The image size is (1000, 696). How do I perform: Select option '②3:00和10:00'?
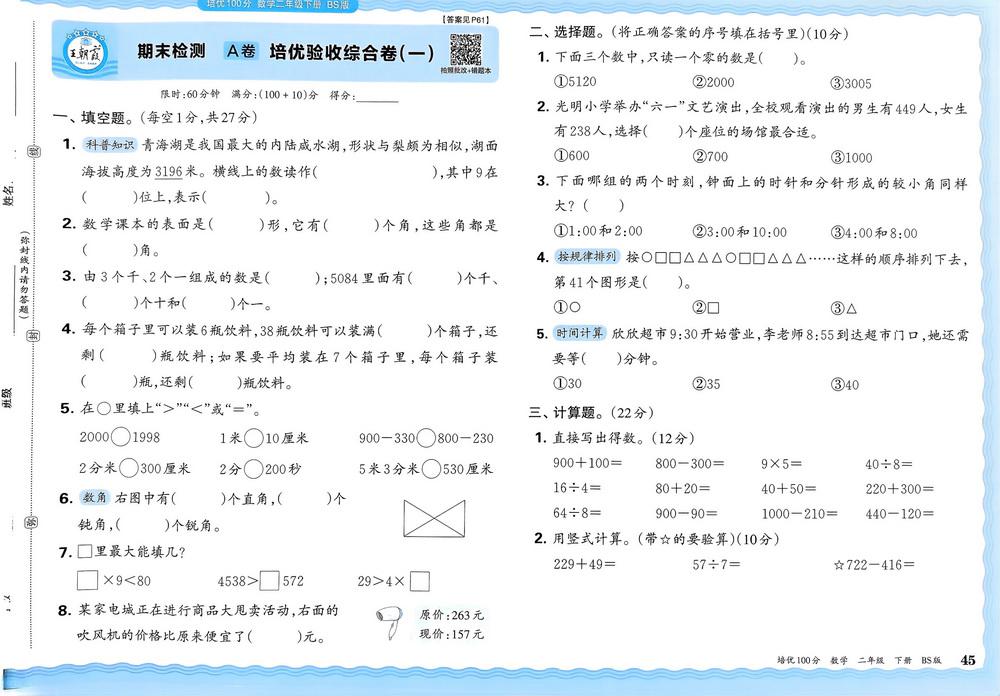pos(740,232)
